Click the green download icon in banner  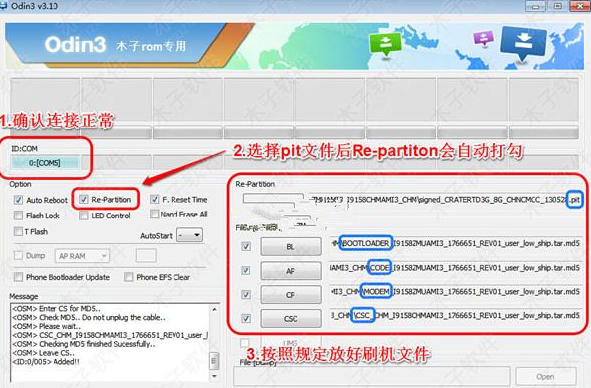[385, 44]
